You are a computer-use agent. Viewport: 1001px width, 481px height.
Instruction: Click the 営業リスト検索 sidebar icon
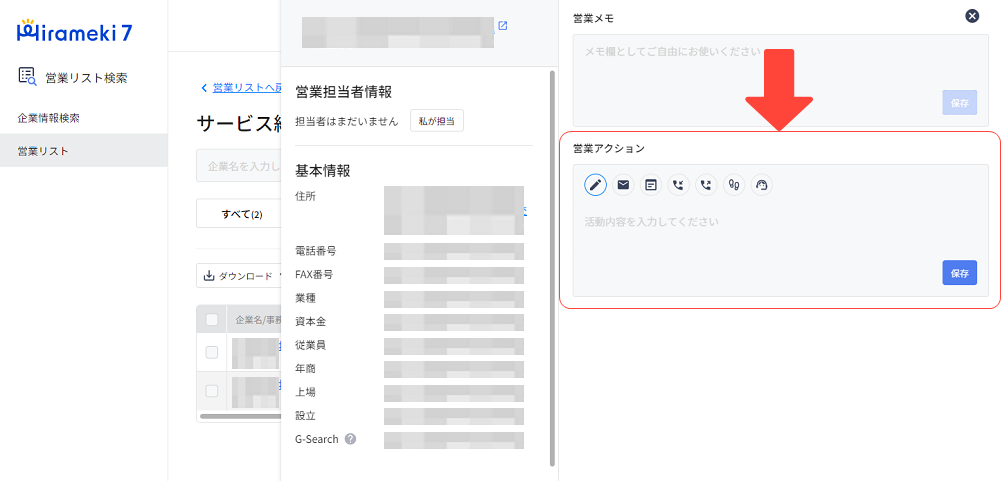[x=27, y=77]
